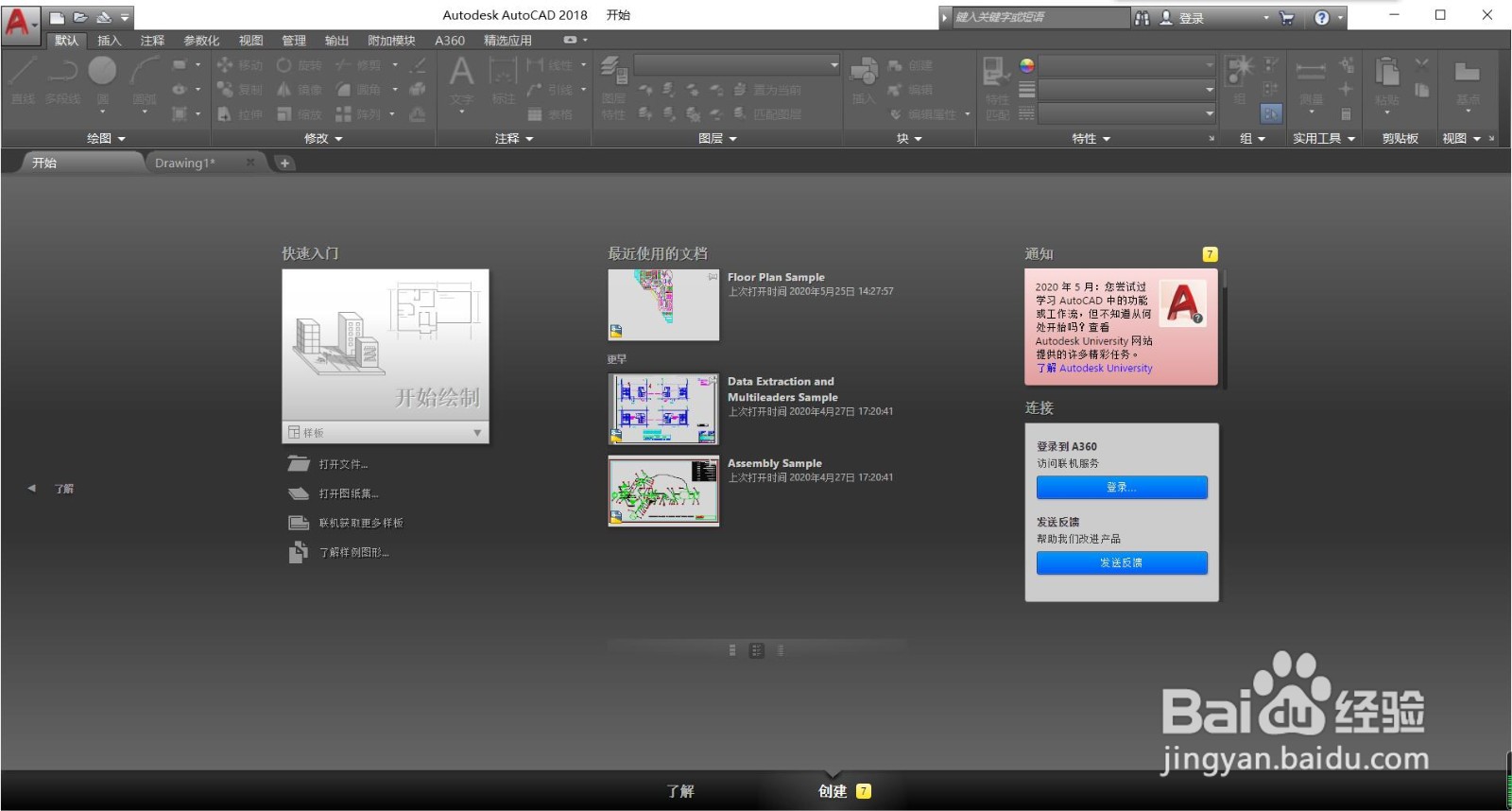The width and height of the screenshot is (1512, 811).
Task: Expand the 绘图 panel
Action: pyautogui.click(x=106, y=138)
